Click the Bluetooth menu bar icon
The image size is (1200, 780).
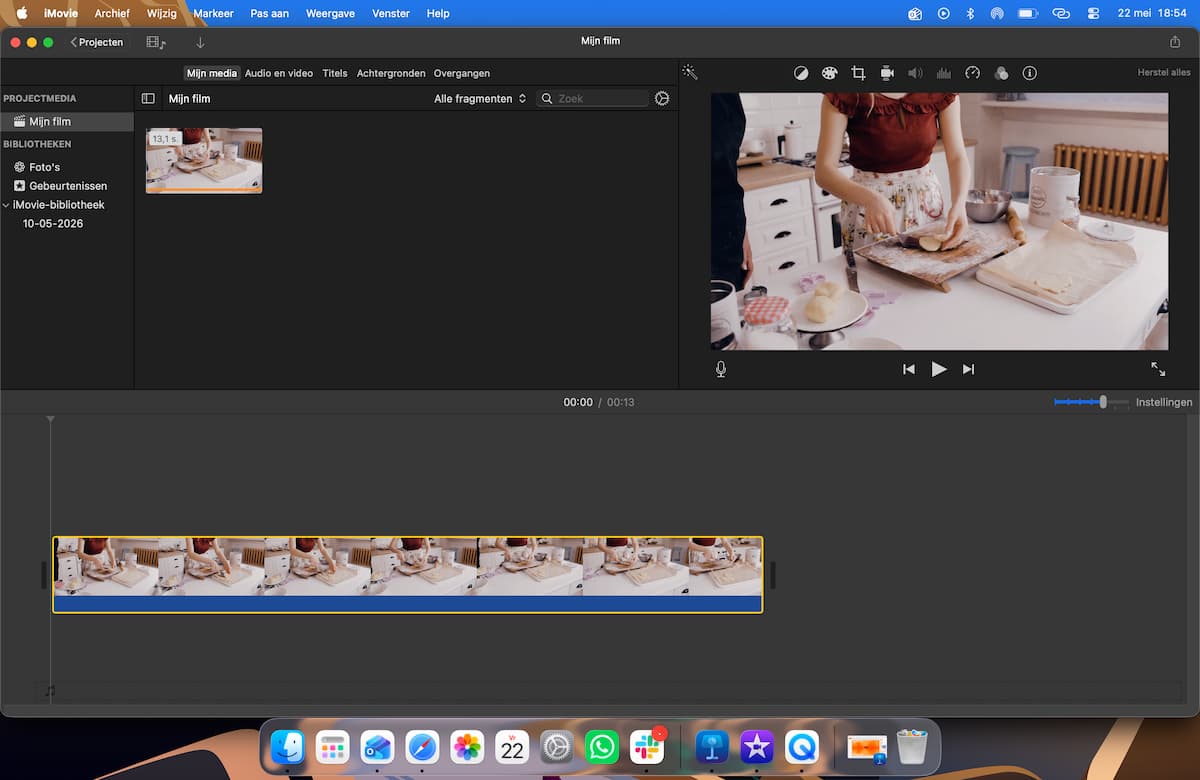coord(970,13)
